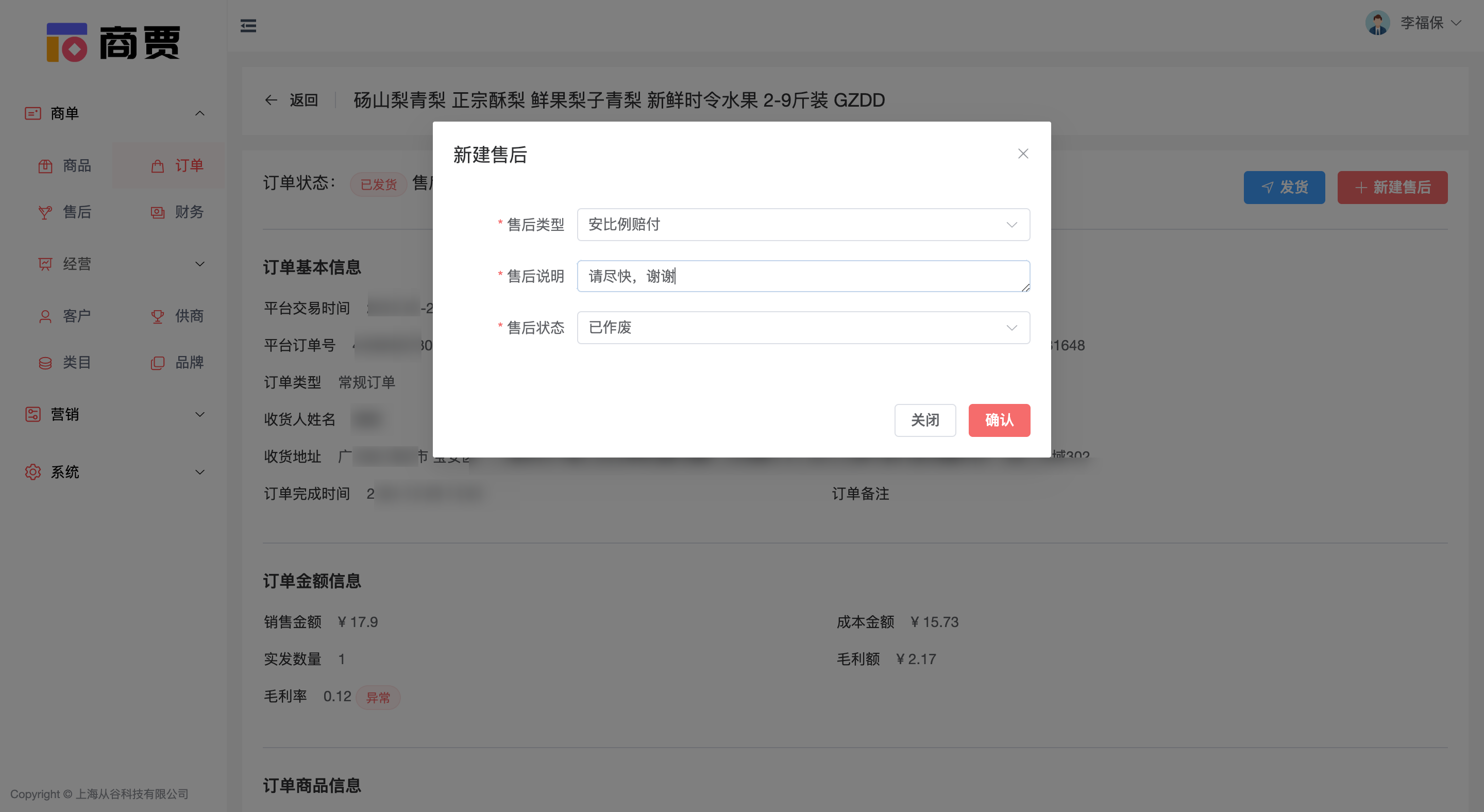The height and width of the screenshot is (812, 1484).
Task: Open the 类目 page via its icon
Action: click(x=46, y=362)
